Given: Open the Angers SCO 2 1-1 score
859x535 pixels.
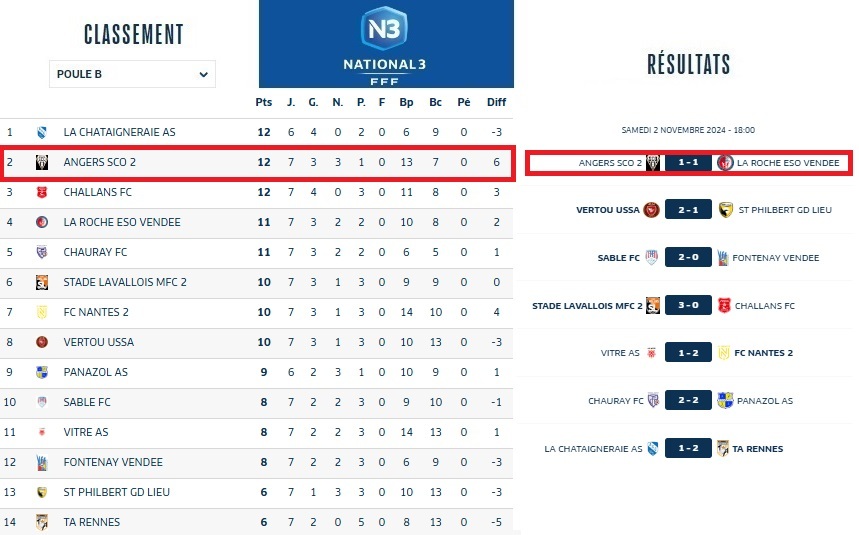Looking at the screenshot, I should [x=688, y=163].
